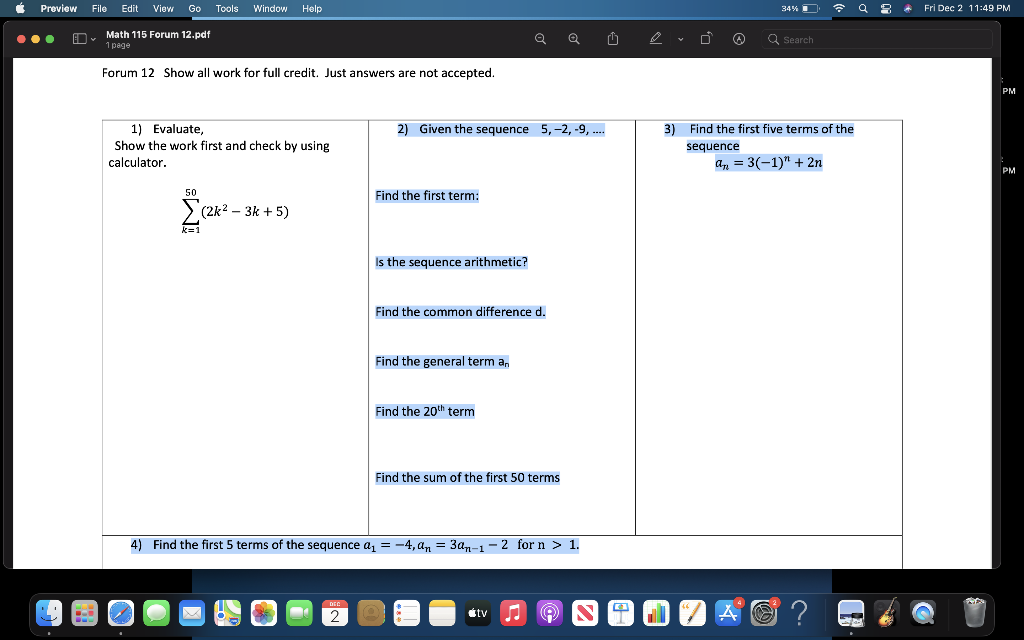Click the document title Math 115 Forum 12.pdf
This screenshot has width=1024, height=640.
point(158,34)
